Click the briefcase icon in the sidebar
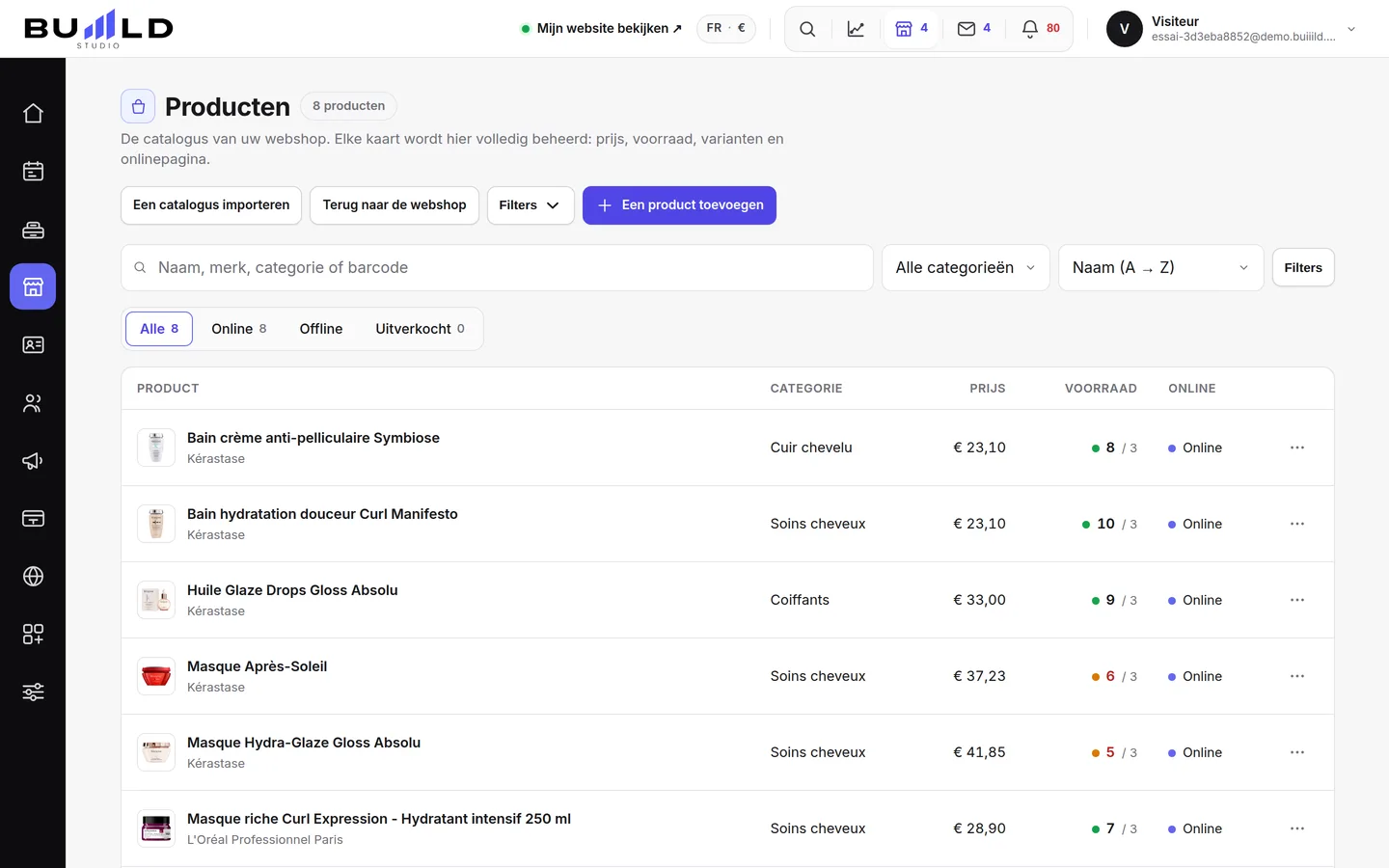Screen dimensions: 1389x868 click(x=33, y=230)
